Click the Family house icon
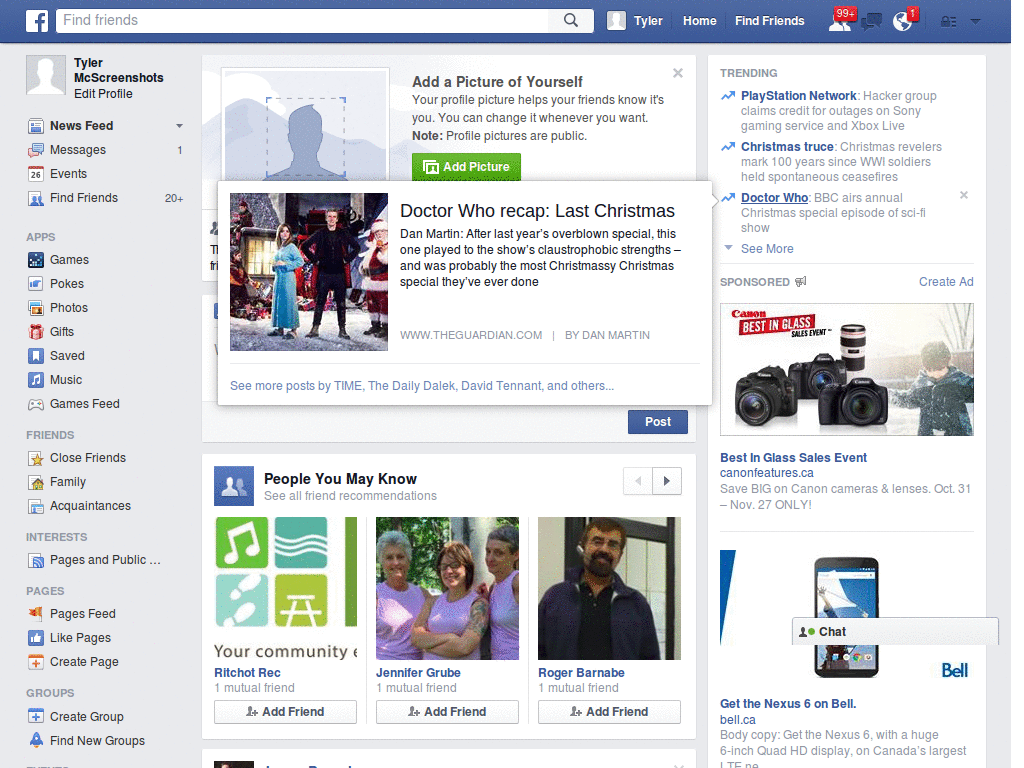This screenshot has height=768, width=1024. 36,482
